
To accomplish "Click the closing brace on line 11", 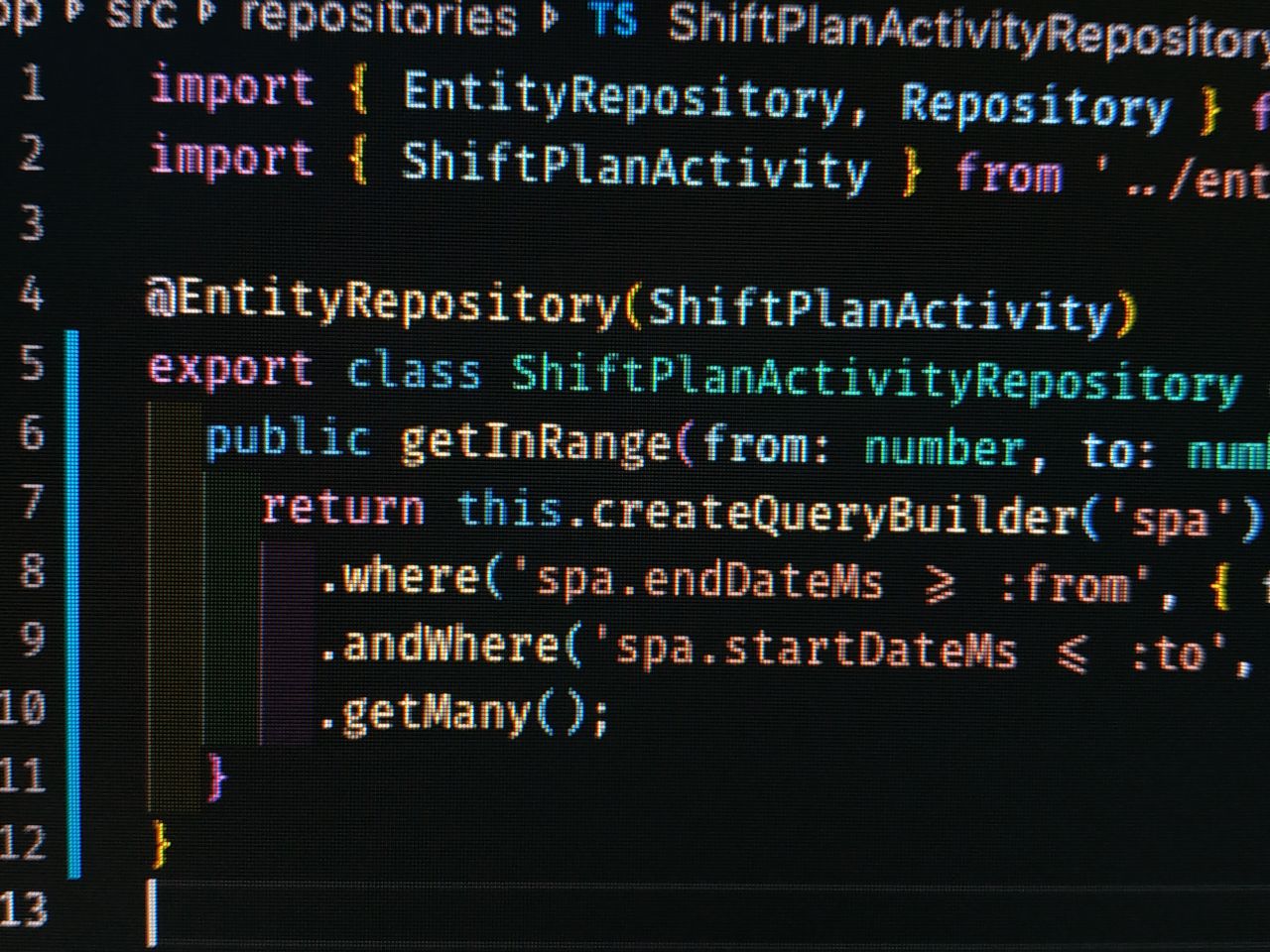I will tap(217, 775).
